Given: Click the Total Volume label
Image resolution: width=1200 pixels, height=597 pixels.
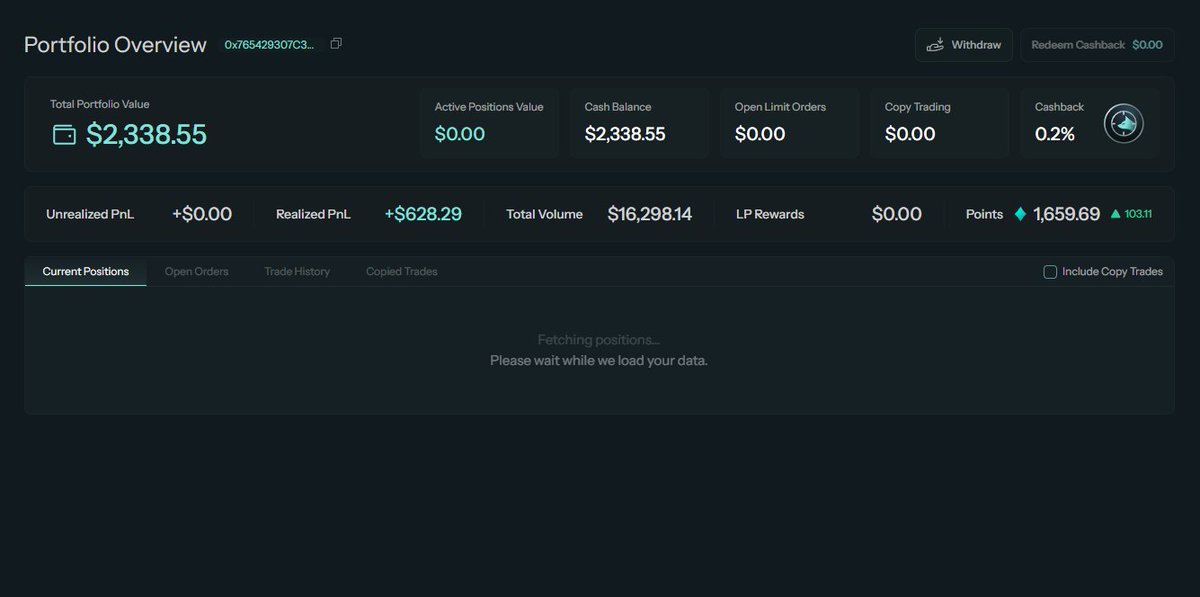Looking at the screenshot, I should pos(544,214).
